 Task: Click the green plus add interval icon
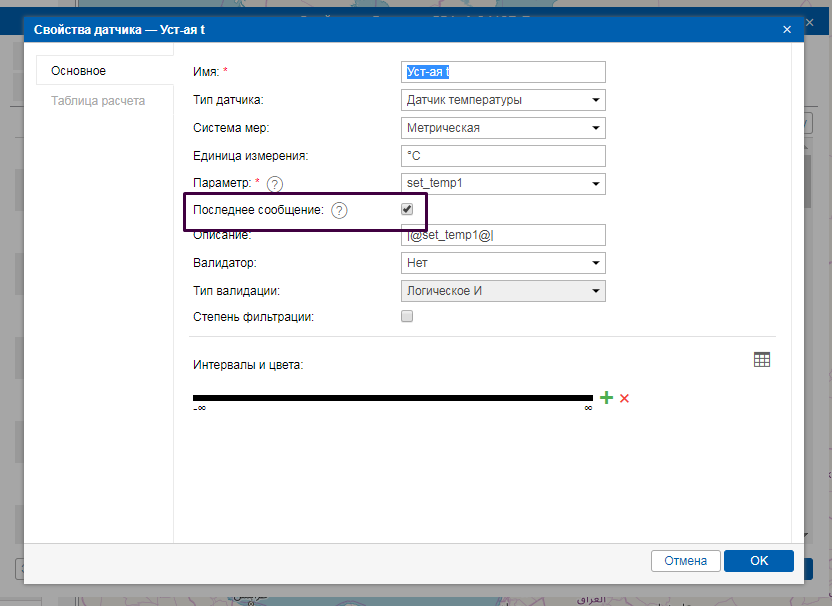click(606, 398)
